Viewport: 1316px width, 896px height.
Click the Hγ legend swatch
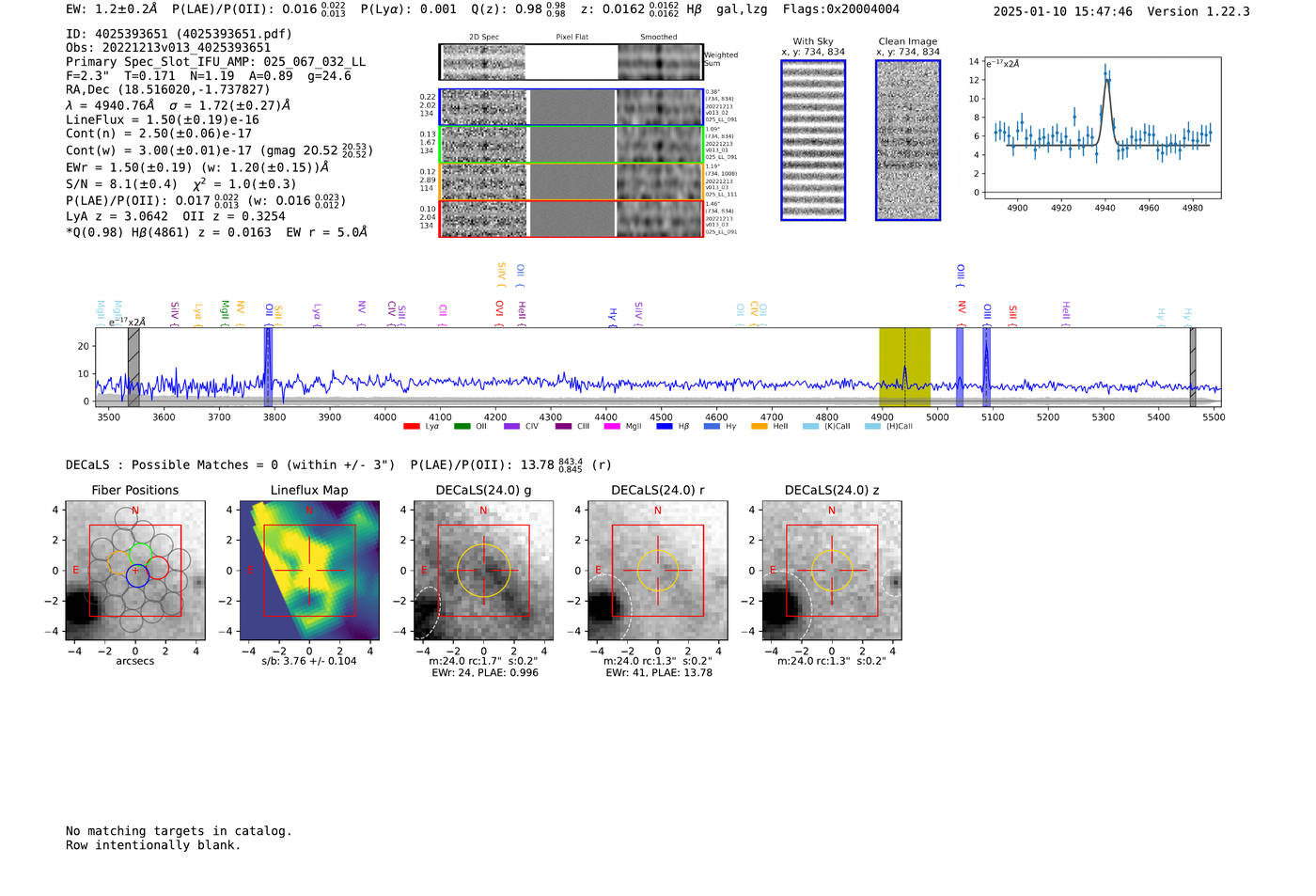click(712, 427)
